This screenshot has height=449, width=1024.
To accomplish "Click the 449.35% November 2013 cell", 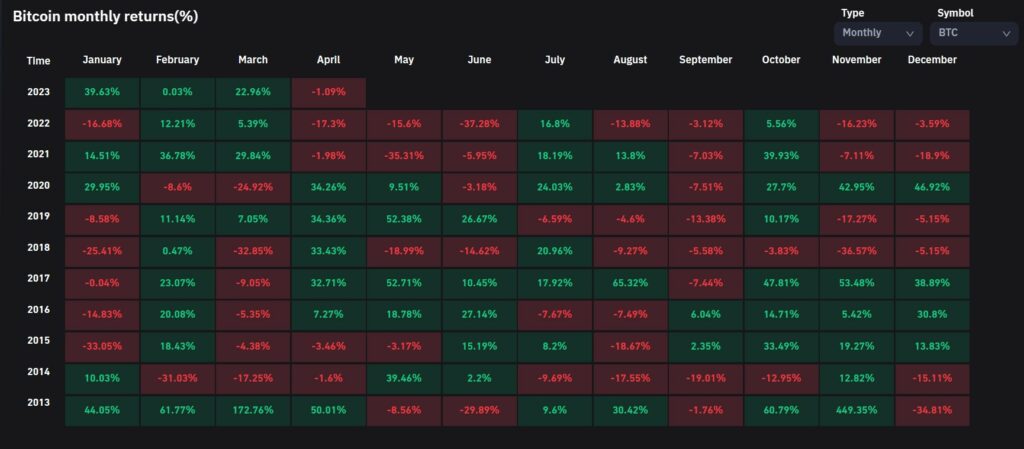I will click(x=856, y=410).
